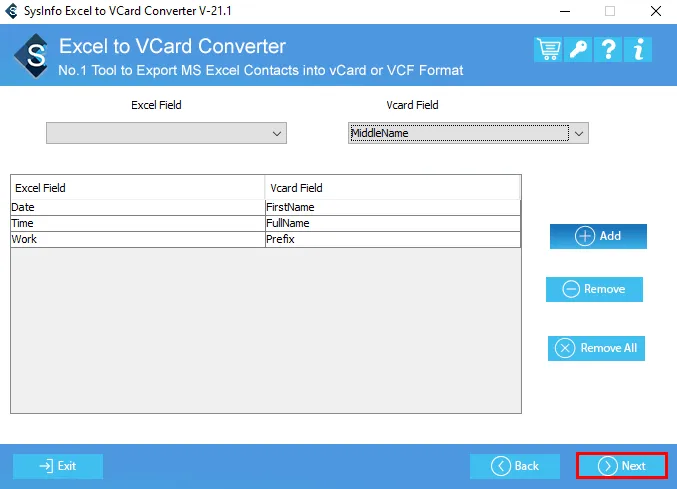Image resolution: width=677 pixels, height=489 pixels.
Task: Click the Vcard Field column header
Action: coord(393,188)
